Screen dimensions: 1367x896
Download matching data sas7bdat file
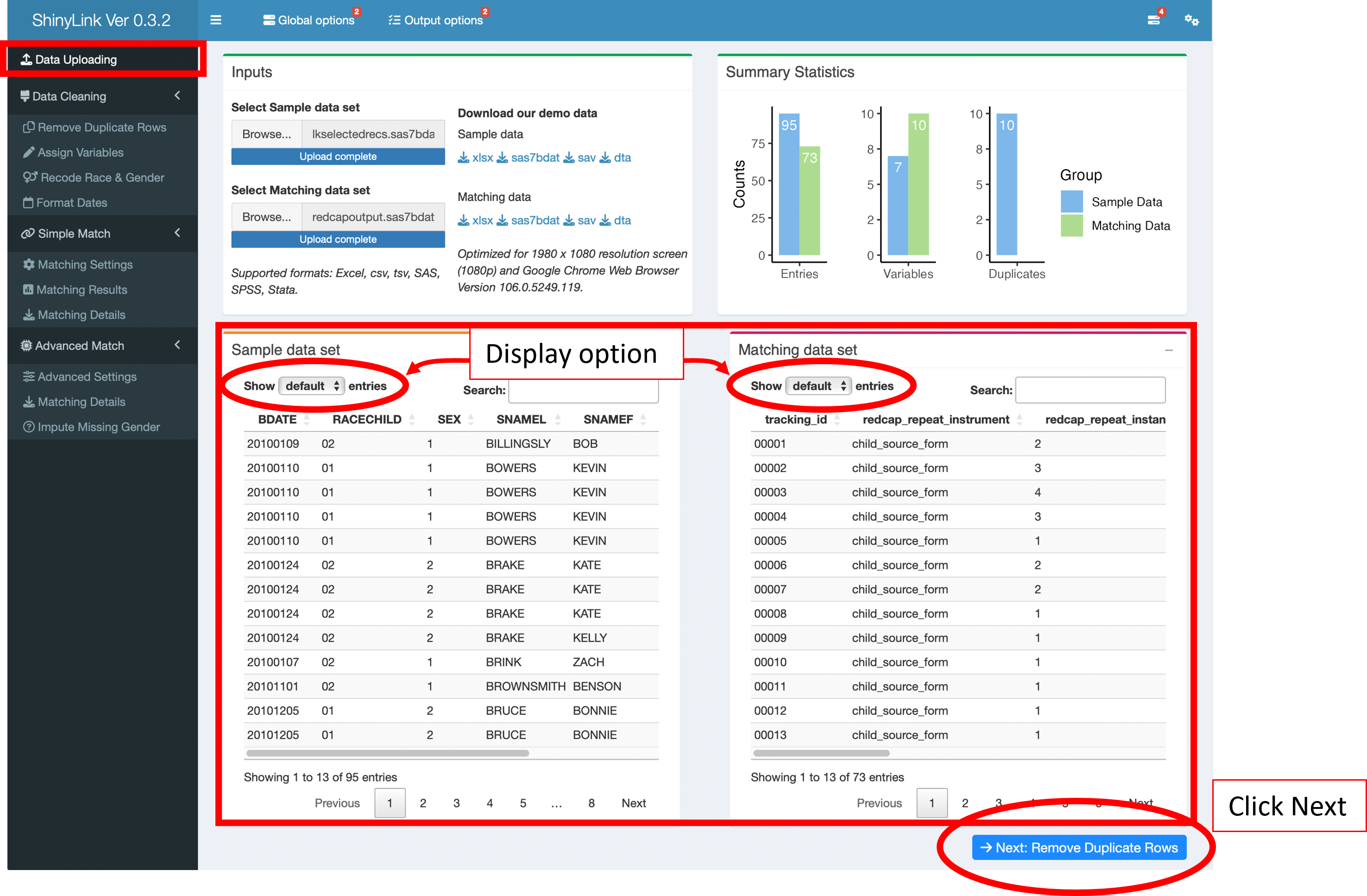pyautogui.click(x=528, y=221)
